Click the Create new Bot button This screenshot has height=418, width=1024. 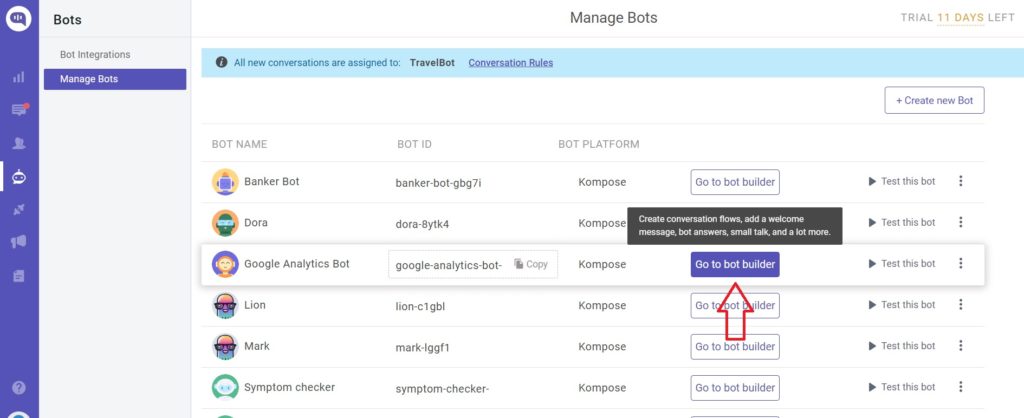(934, 101)
